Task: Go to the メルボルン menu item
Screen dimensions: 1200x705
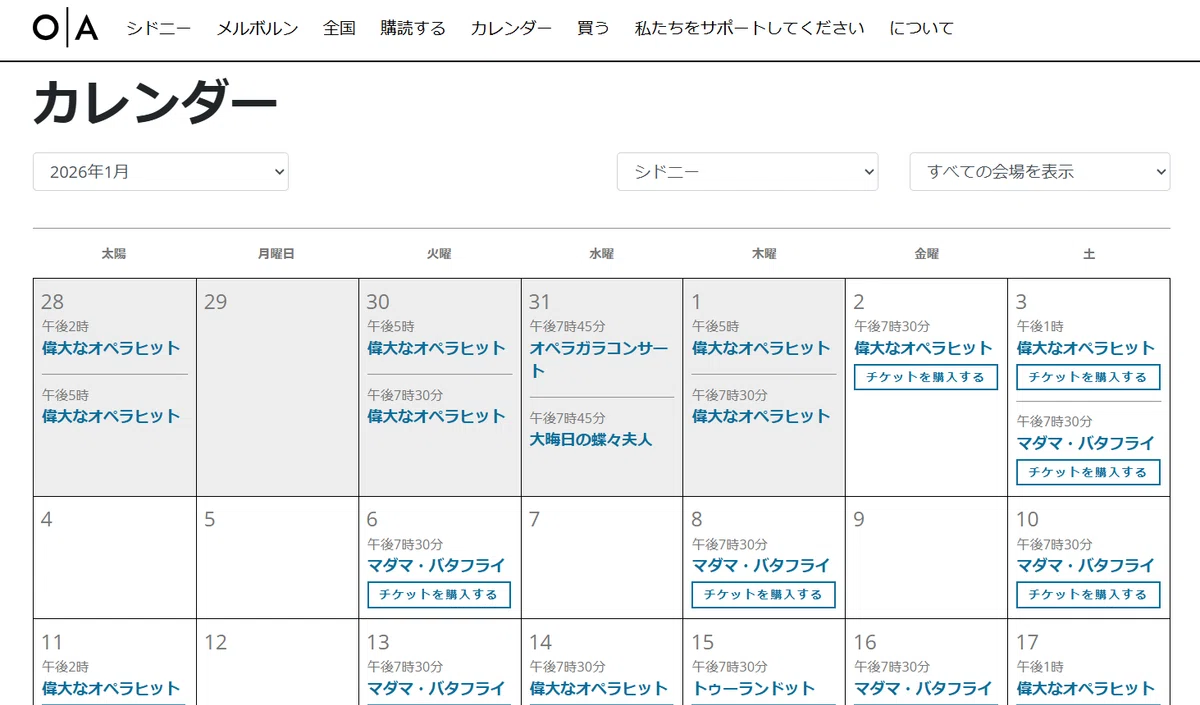Action: point(257,28)
